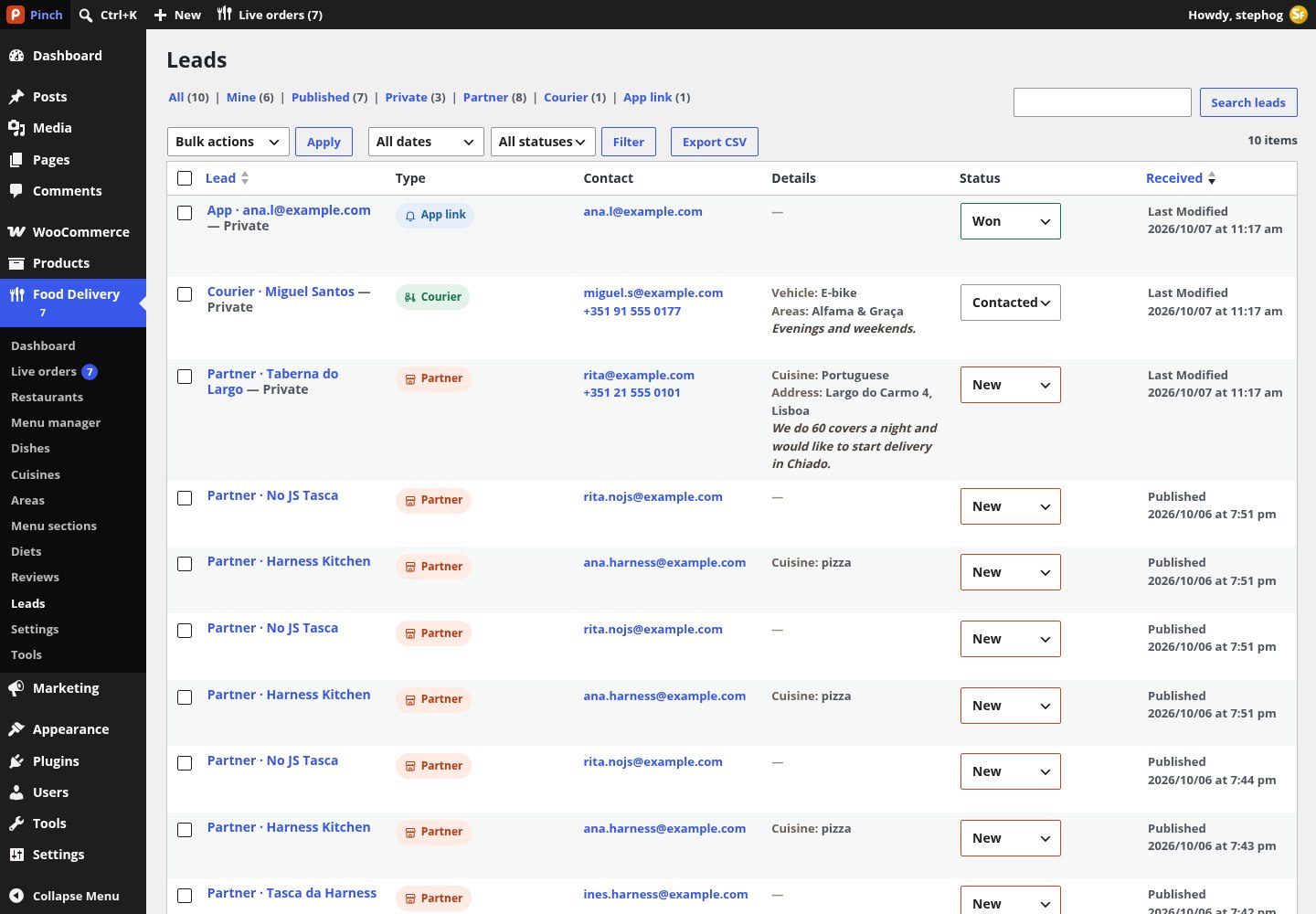Apply the selected bulk action
The width and height of the screenshot is (1316, 914).
click(x=324, y=142)
